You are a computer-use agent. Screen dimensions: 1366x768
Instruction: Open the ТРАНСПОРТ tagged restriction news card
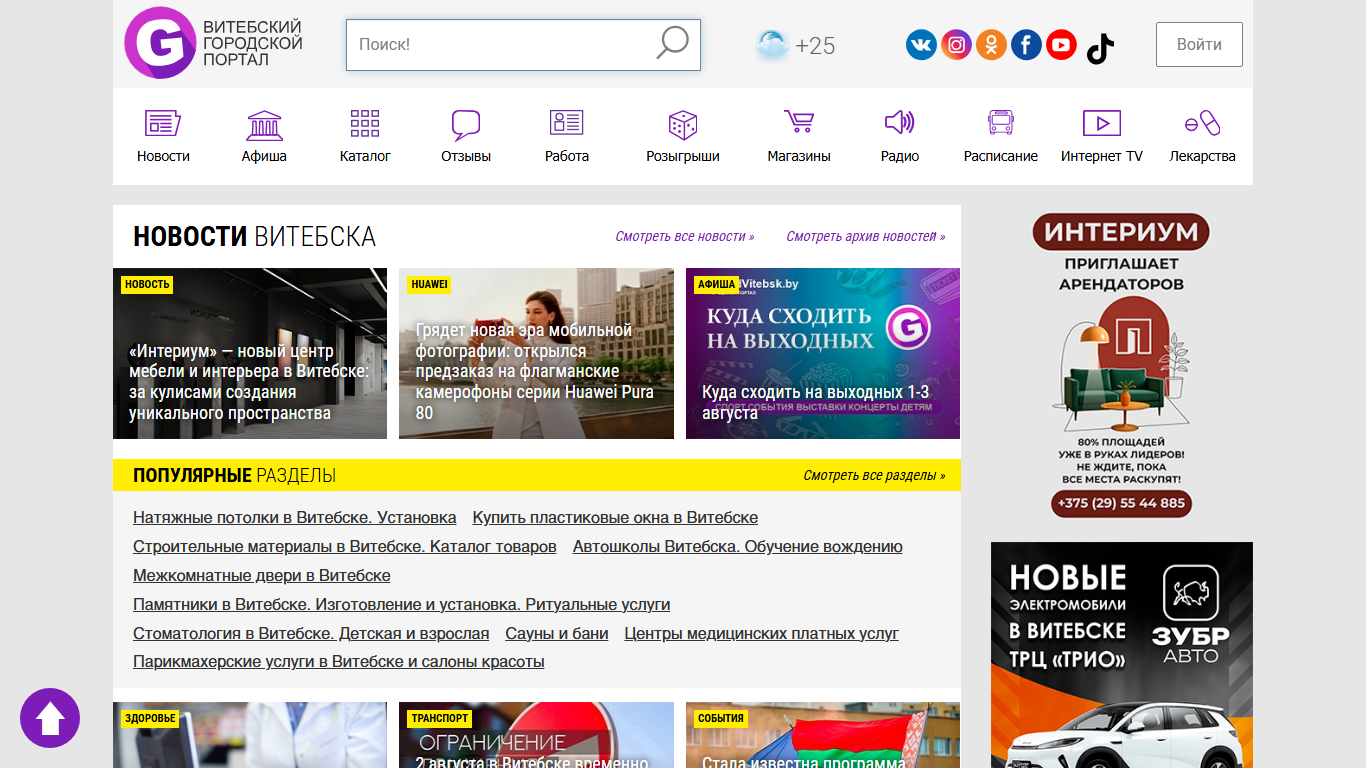point(536,735)
